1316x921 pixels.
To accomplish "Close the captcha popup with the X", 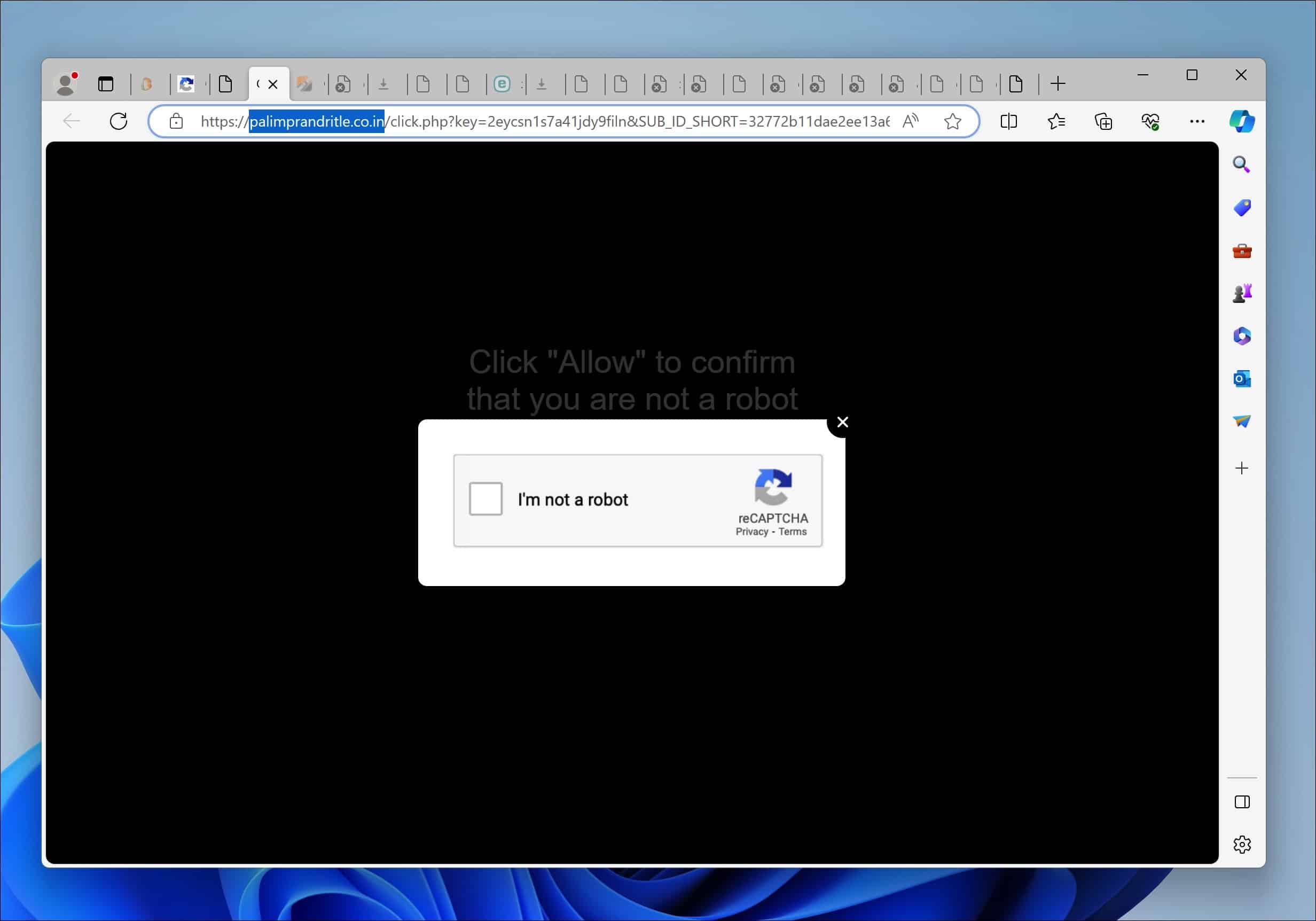I will tap(842, 422).
